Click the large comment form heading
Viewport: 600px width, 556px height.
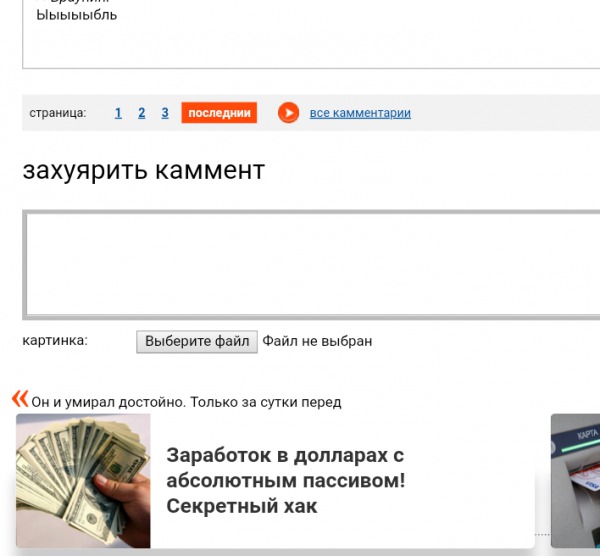(144, 170)
